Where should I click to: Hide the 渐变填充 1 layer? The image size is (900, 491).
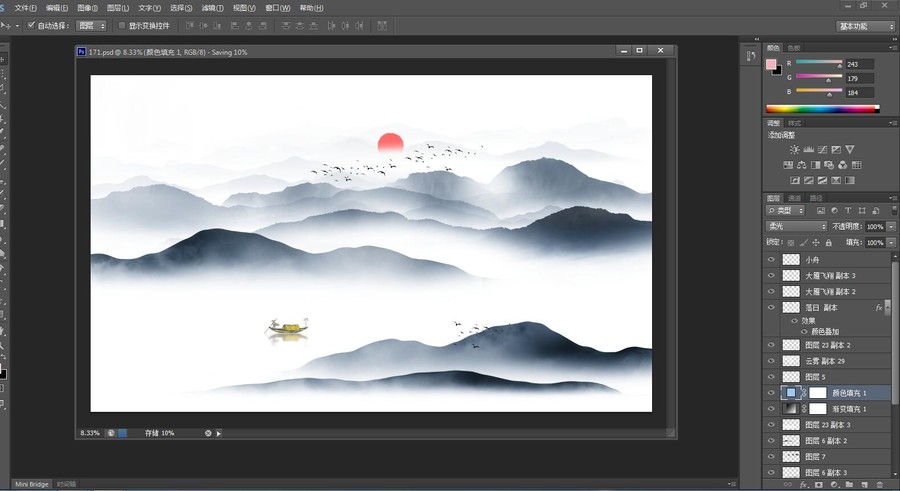[771, 409]
